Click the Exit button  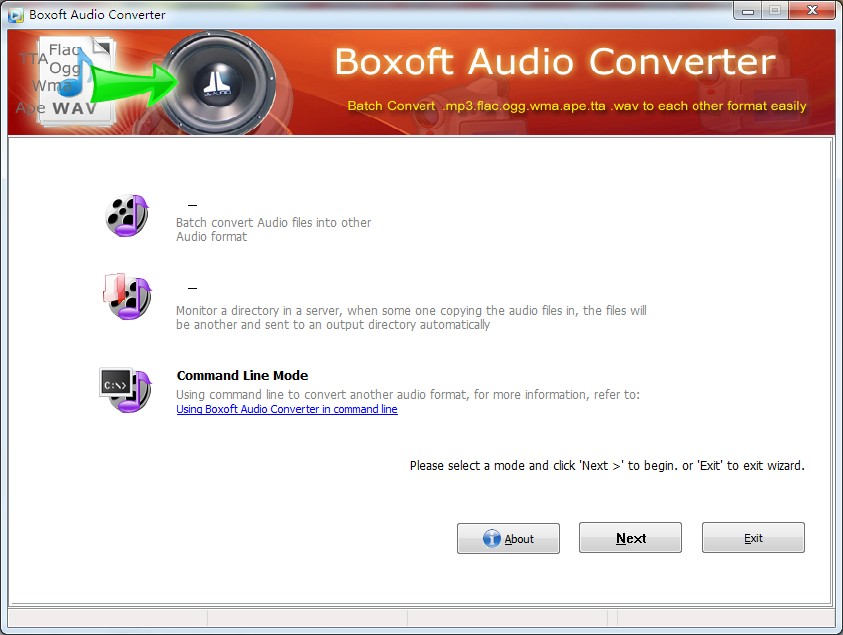pyautogui.click(x=753, y=538)
